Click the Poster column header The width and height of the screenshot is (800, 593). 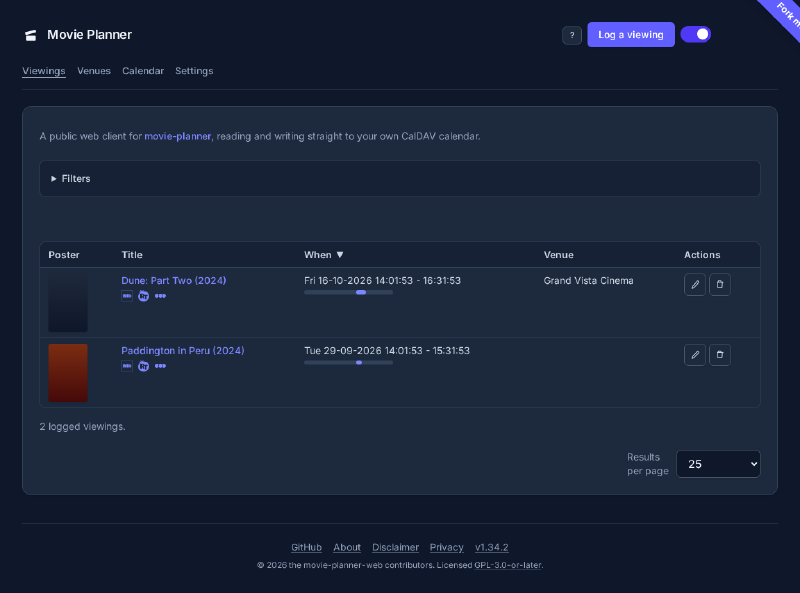tap(64, 255)
